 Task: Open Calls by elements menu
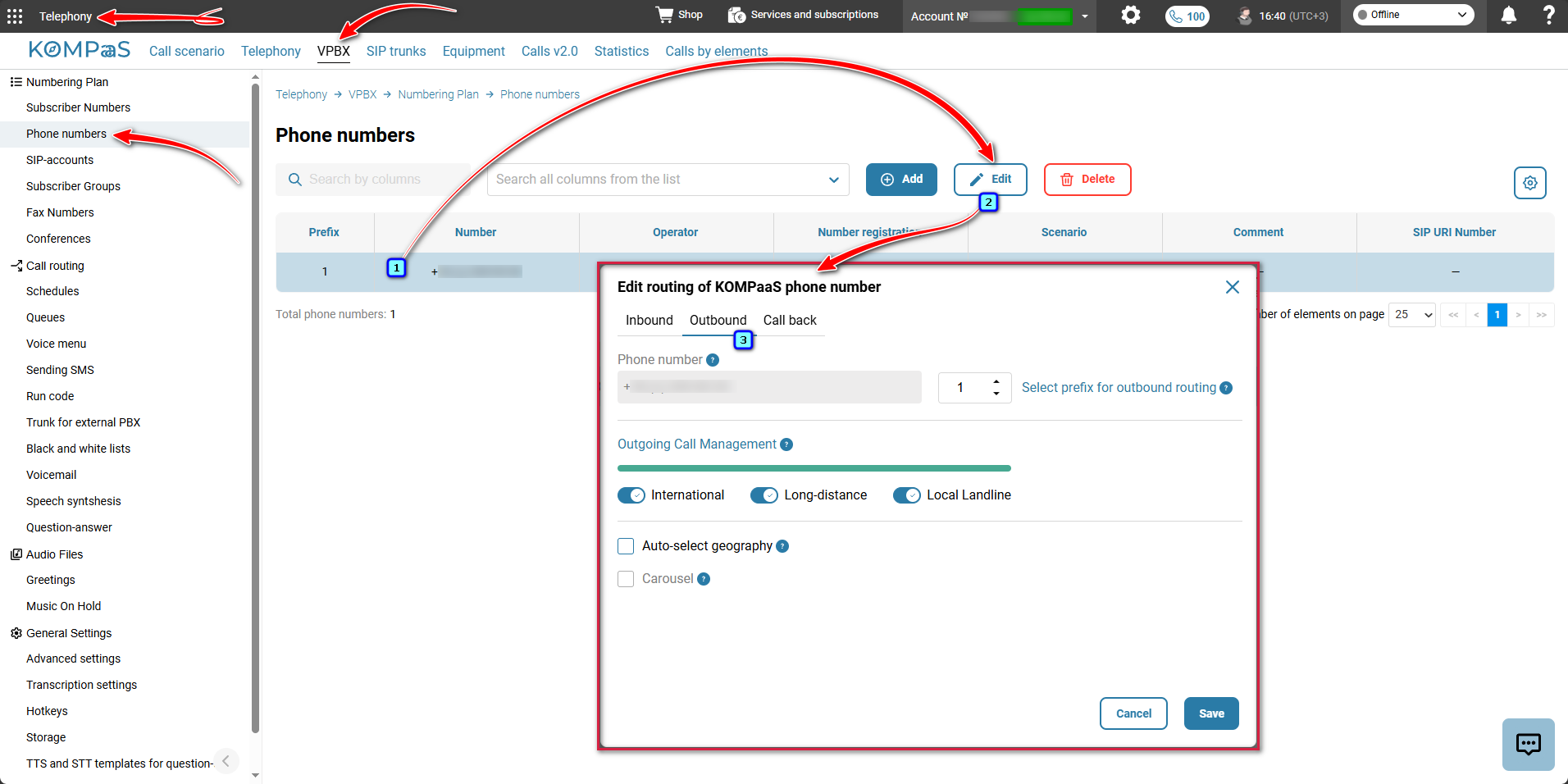coord(717,51)
